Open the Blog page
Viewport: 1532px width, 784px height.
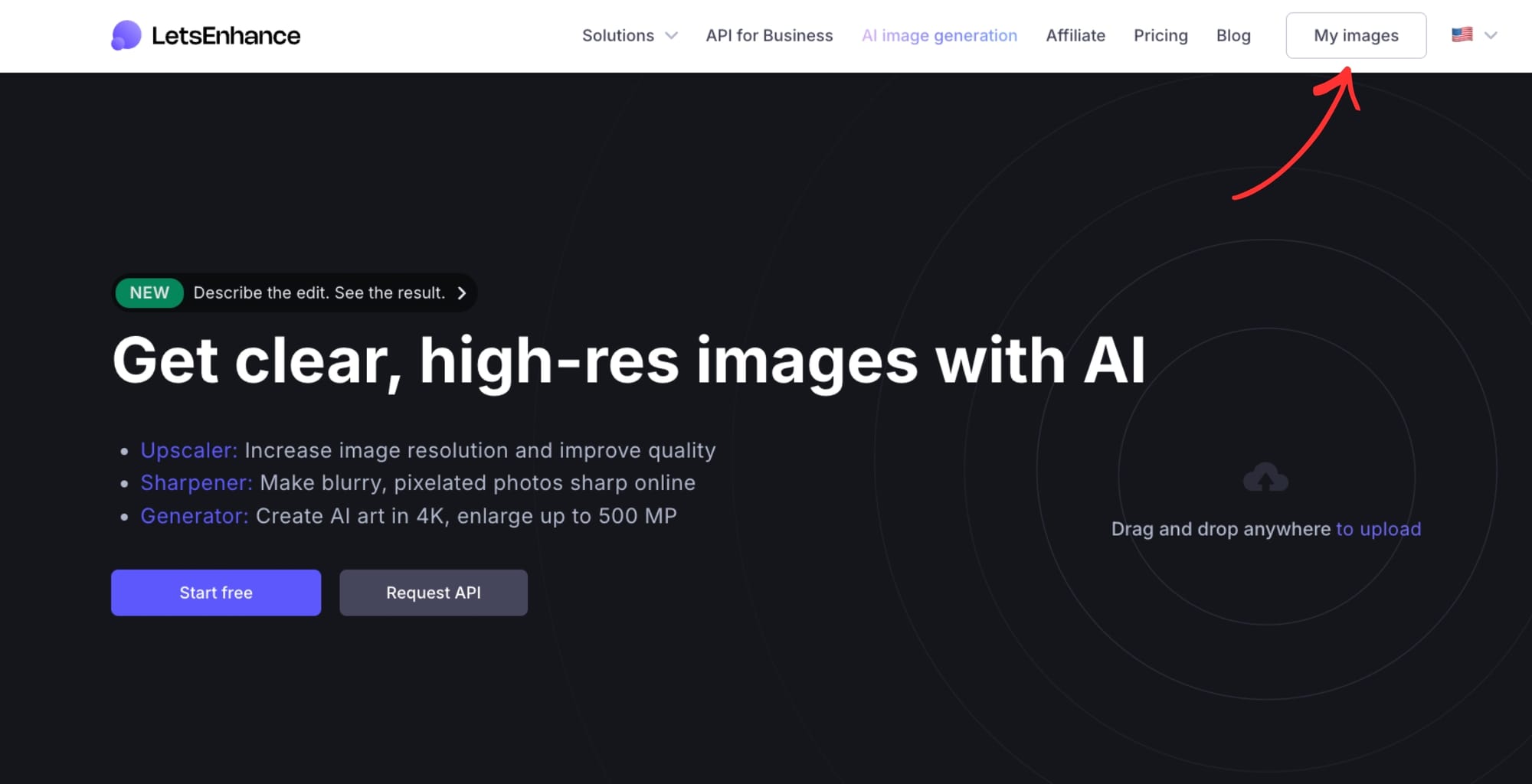pos(1233,35)
